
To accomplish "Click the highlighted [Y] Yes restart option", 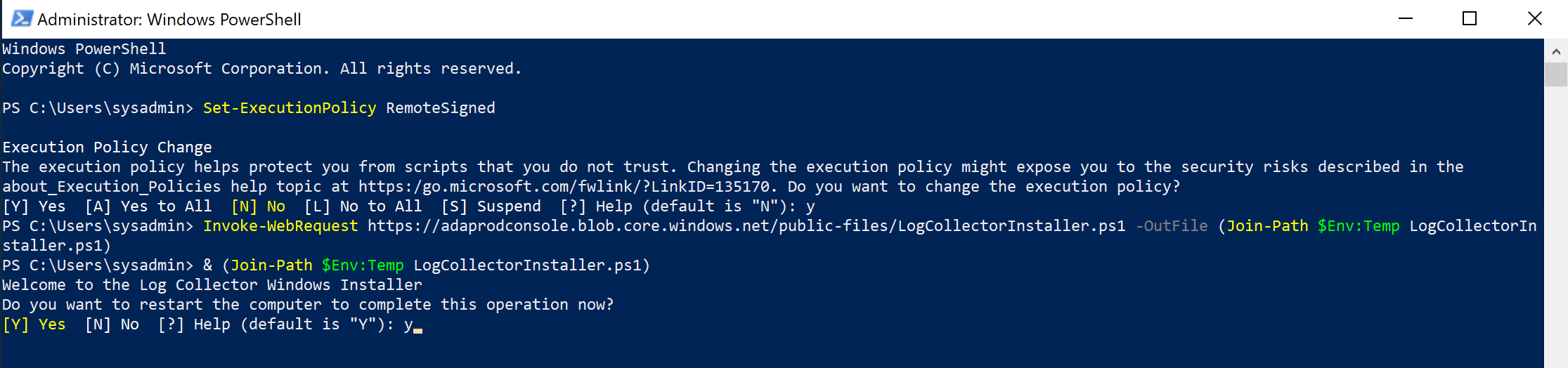I will [x=34, y=324].
